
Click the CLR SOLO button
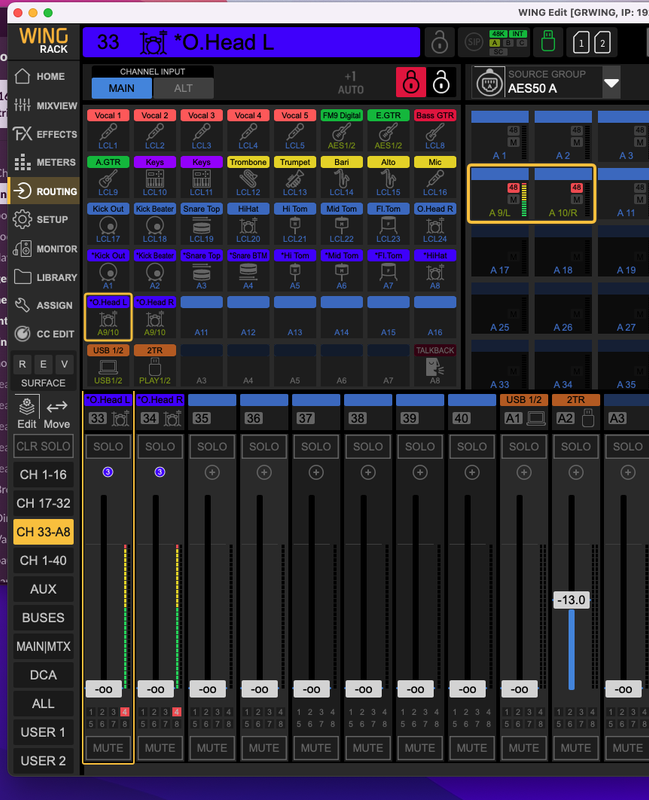click(43, 446)
